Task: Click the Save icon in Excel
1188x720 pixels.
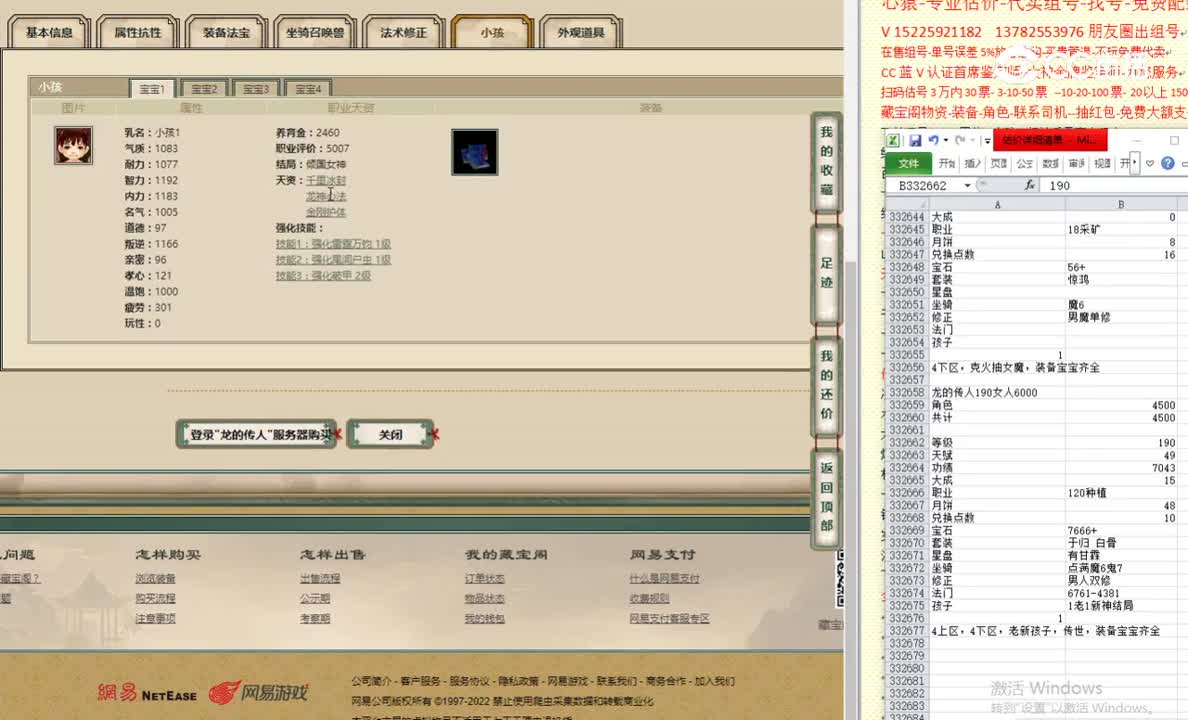Action: 916,140
